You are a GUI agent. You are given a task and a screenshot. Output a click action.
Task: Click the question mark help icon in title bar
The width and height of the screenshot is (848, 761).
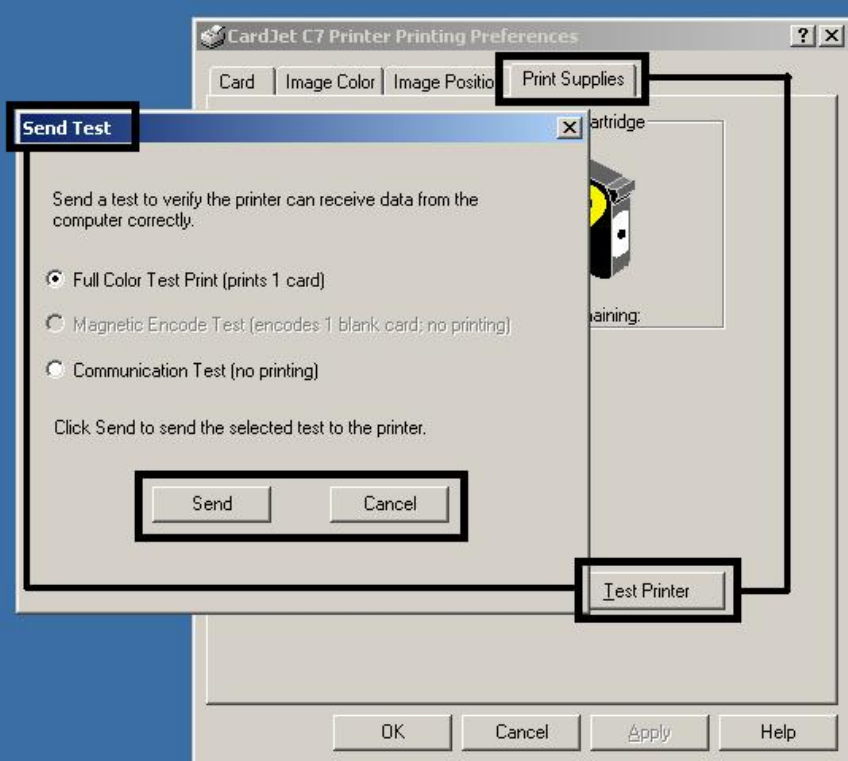(803, 36)
